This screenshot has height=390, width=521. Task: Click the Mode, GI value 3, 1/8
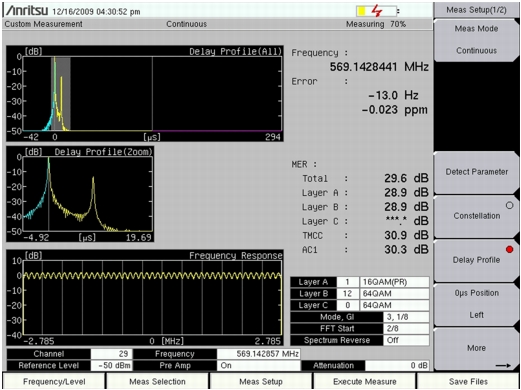click(406, 317)
